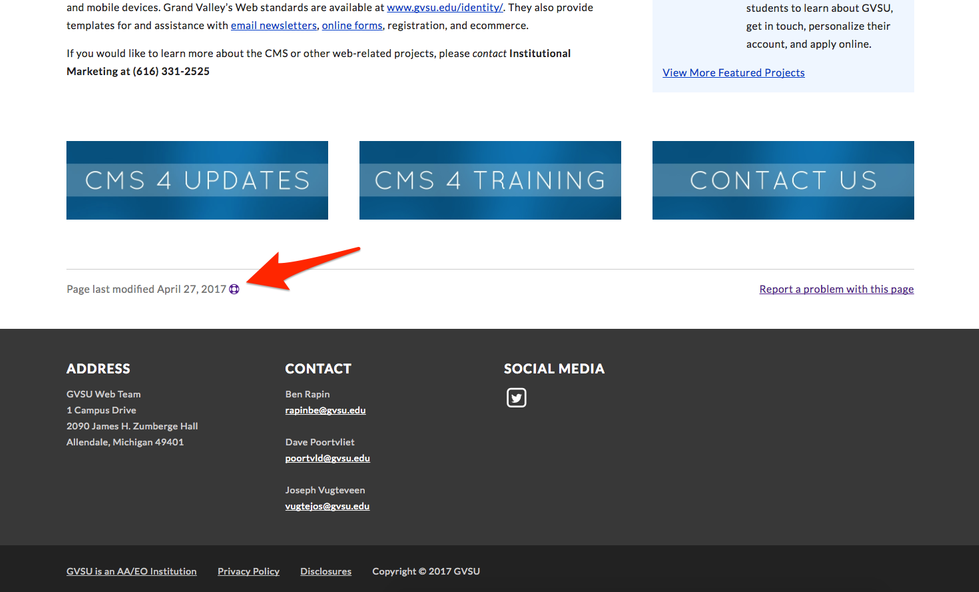Click the Copyright 2017 GVSU text

pos(426,571)
